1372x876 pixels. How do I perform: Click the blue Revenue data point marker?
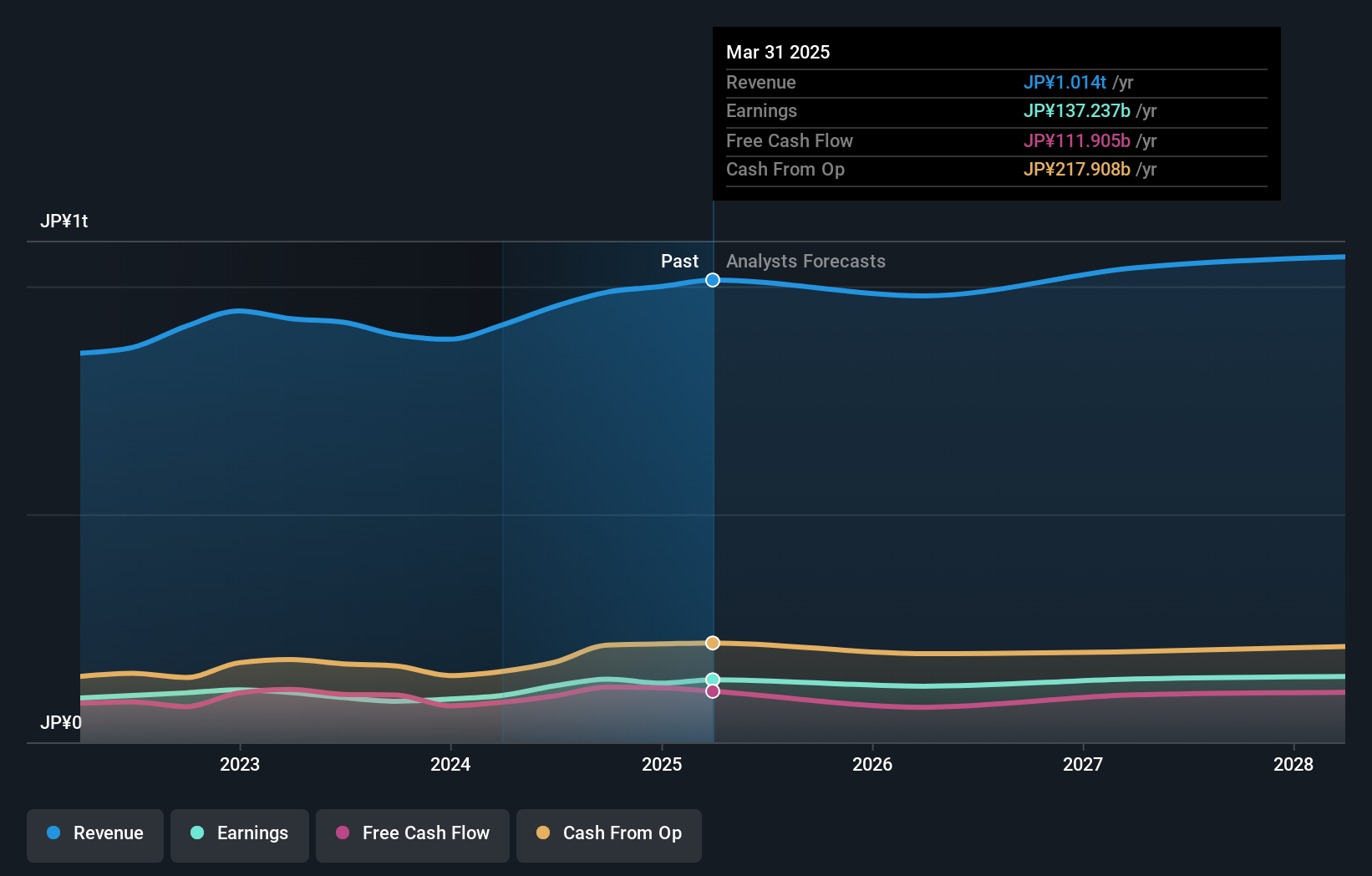(713, 280)
